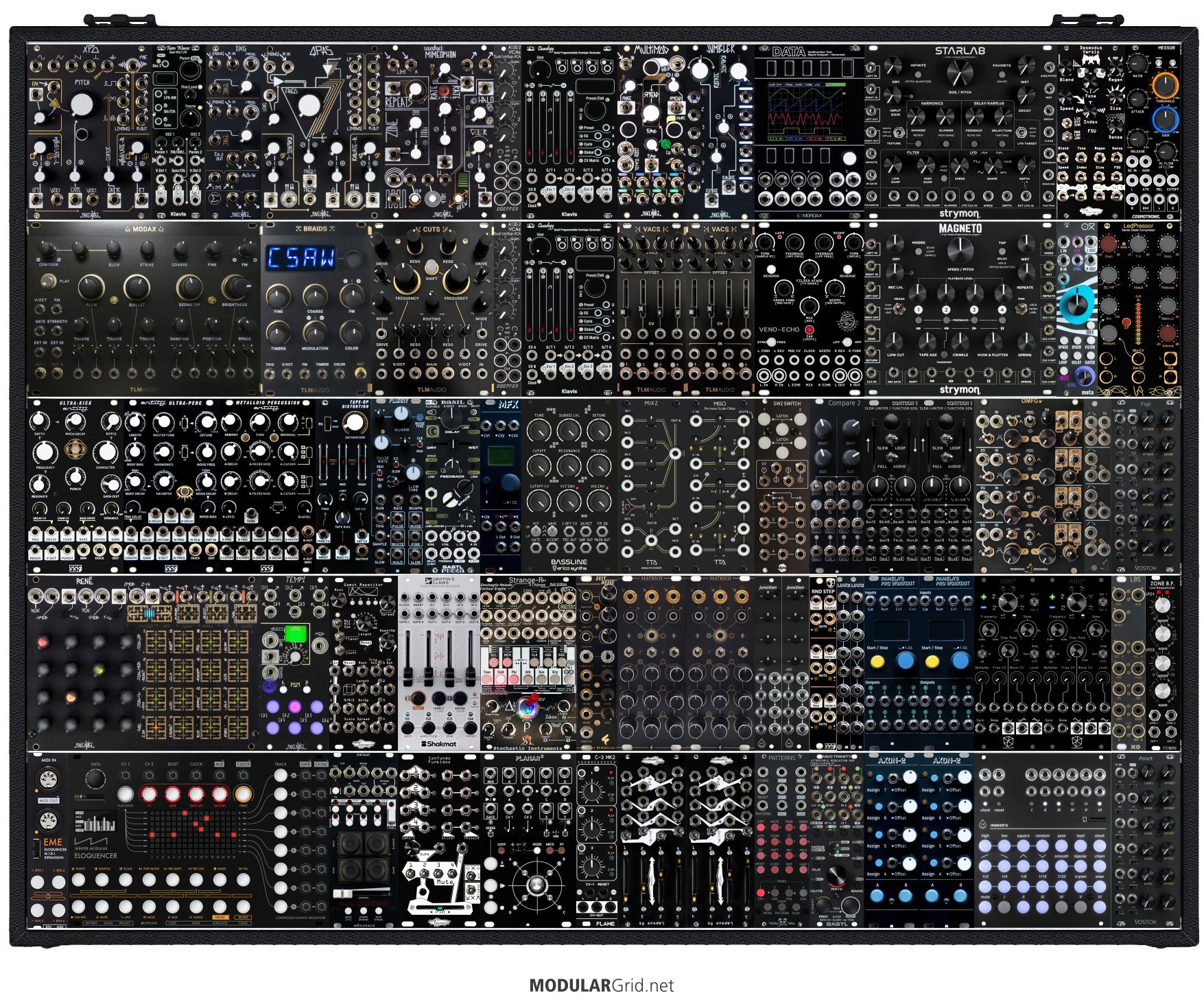Select the MFX effects module
The height and width of the screenshot is (1000, 1204).
point(501,486)
